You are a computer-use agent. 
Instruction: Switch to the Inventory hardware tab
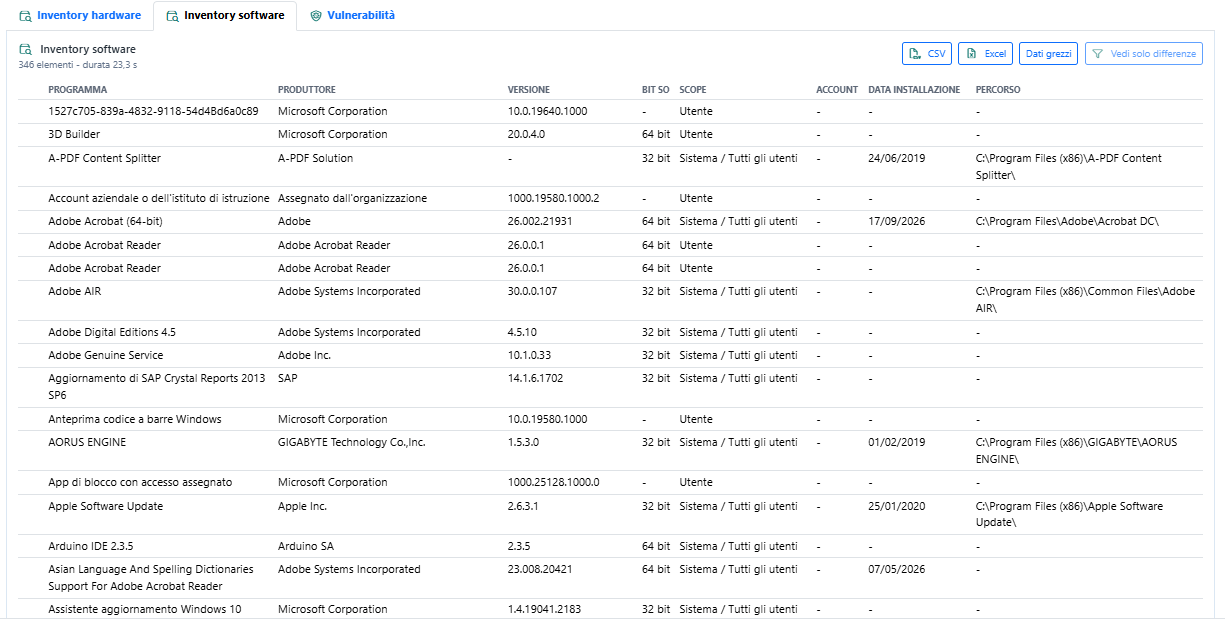pyautogui.click(x=80, y=15)
